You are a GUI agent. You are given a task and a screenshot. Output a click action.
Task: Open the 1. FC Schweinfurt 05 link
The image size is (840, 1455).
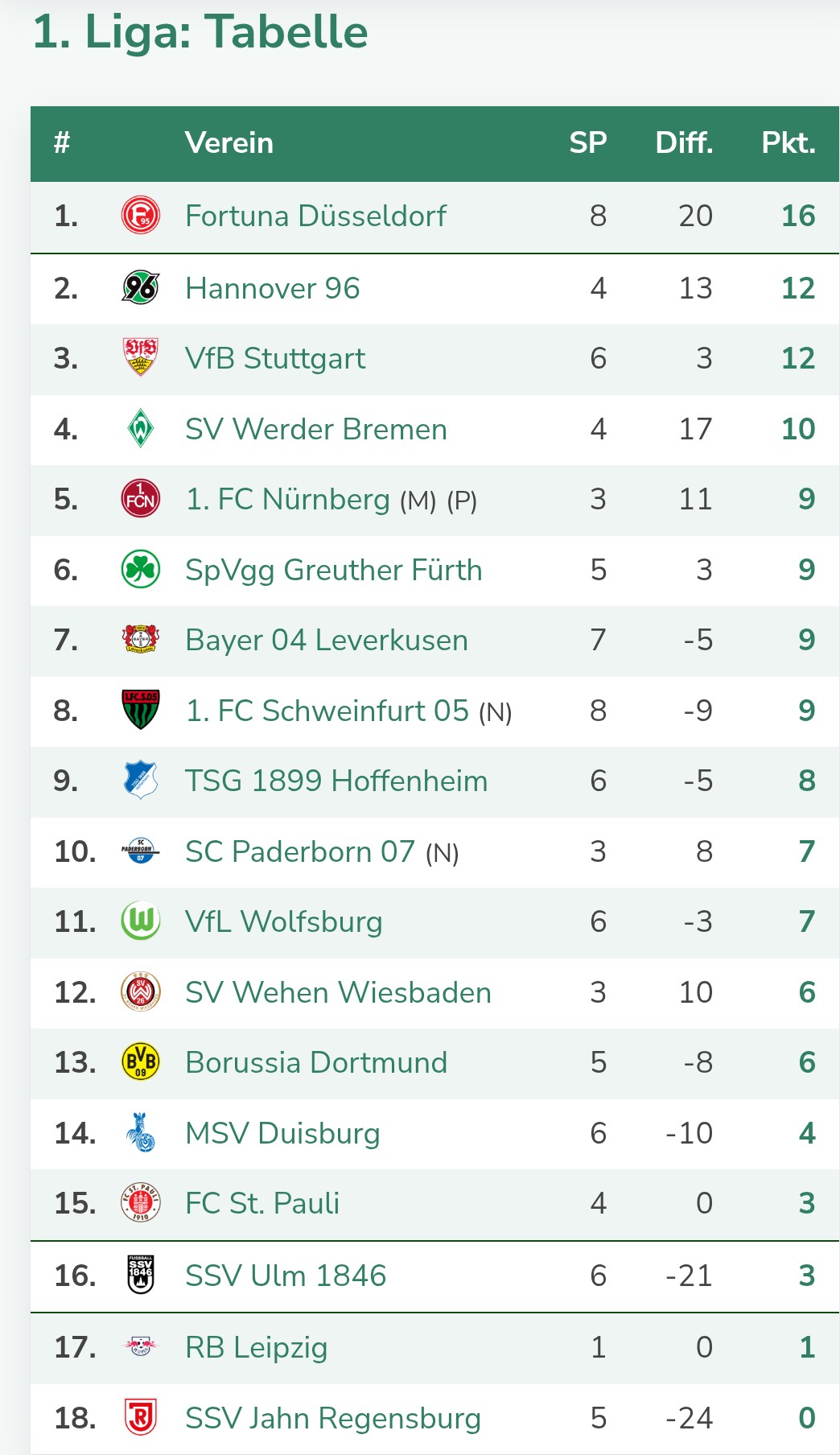327,711
